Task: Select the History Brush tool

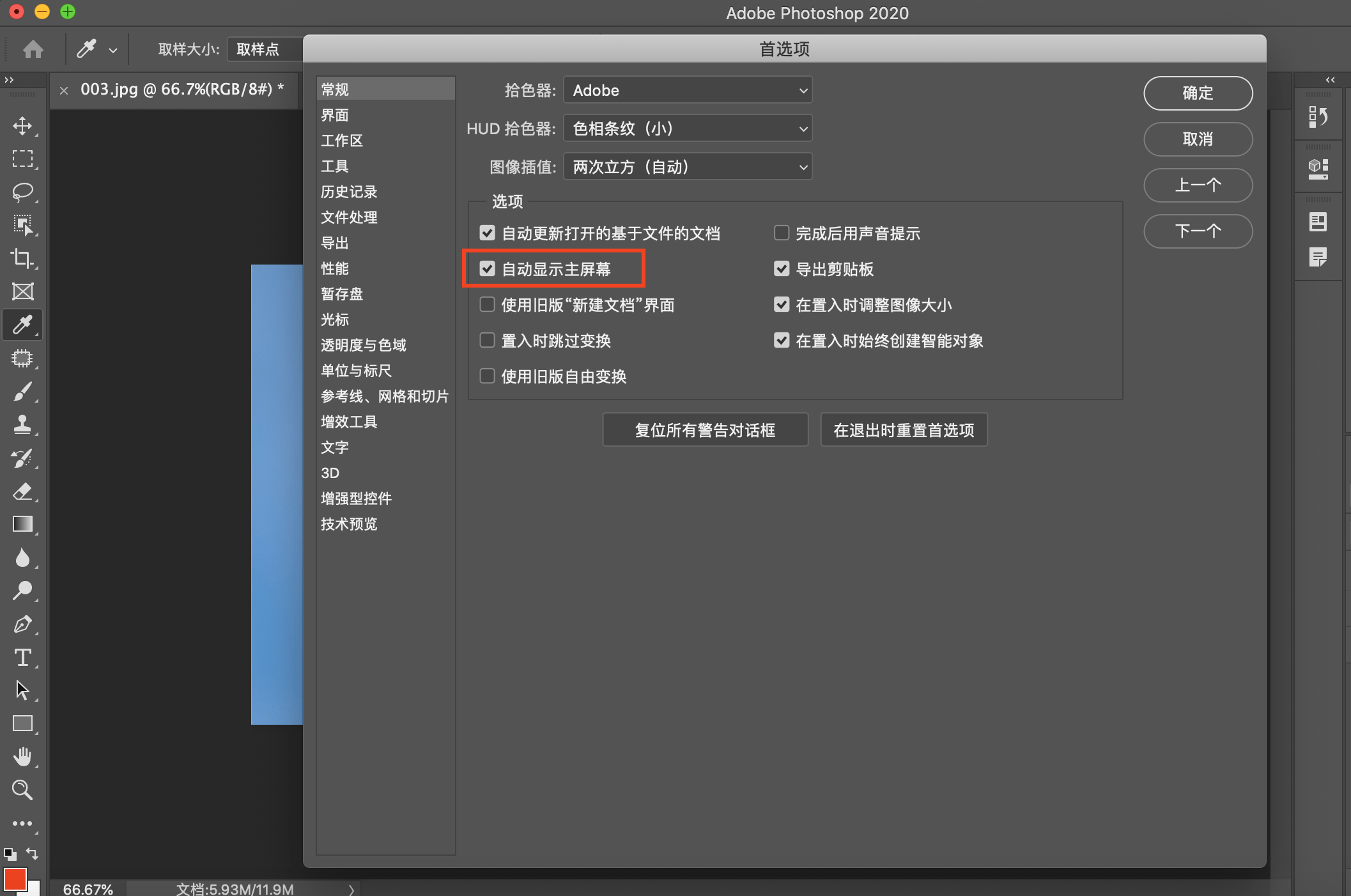Action: (x=22, y=458)
